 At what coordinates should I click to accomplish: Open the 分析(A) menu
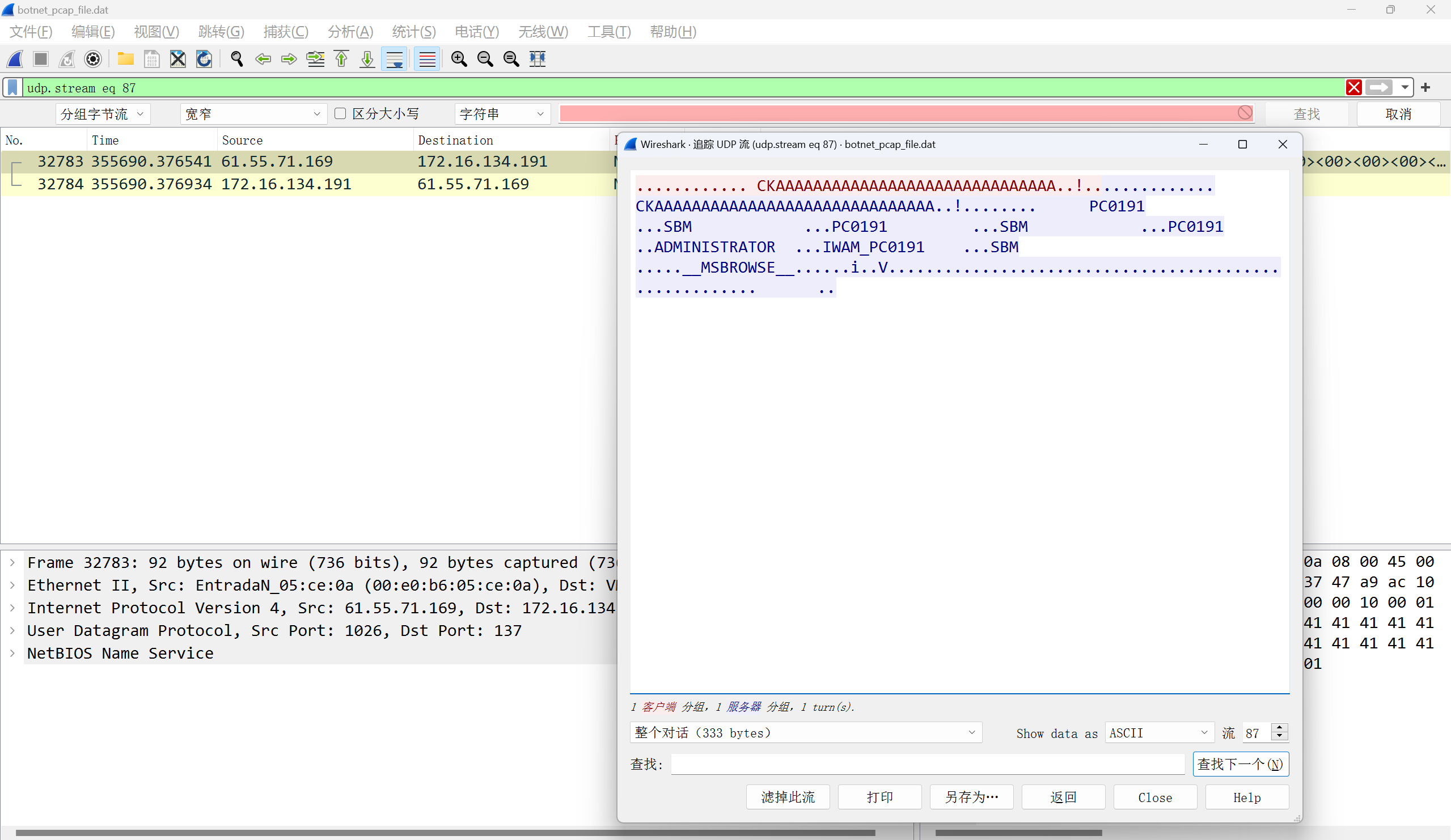coord(350,32)
